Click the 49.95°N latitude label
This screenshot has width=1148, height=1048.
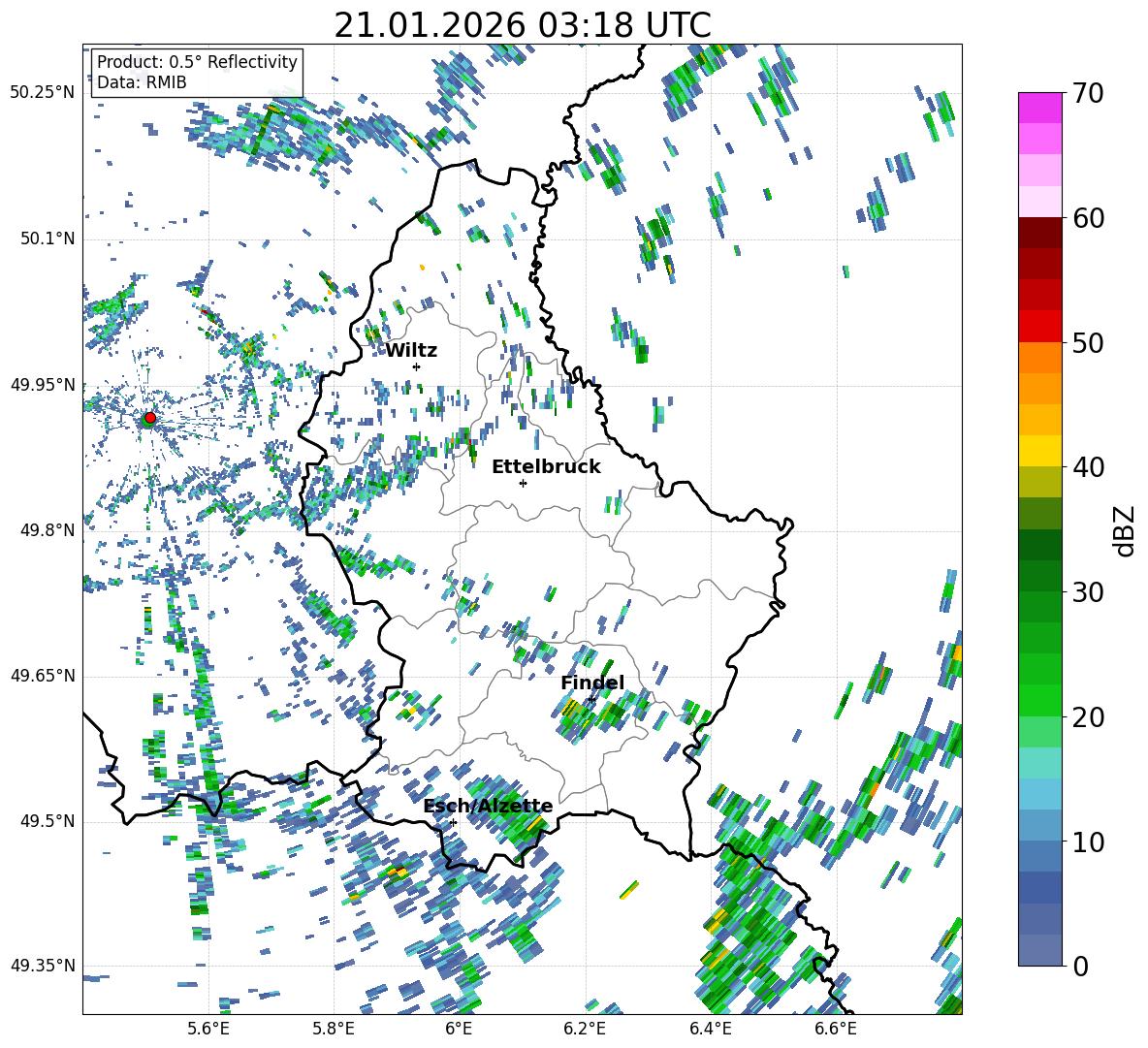click(43, 384)
